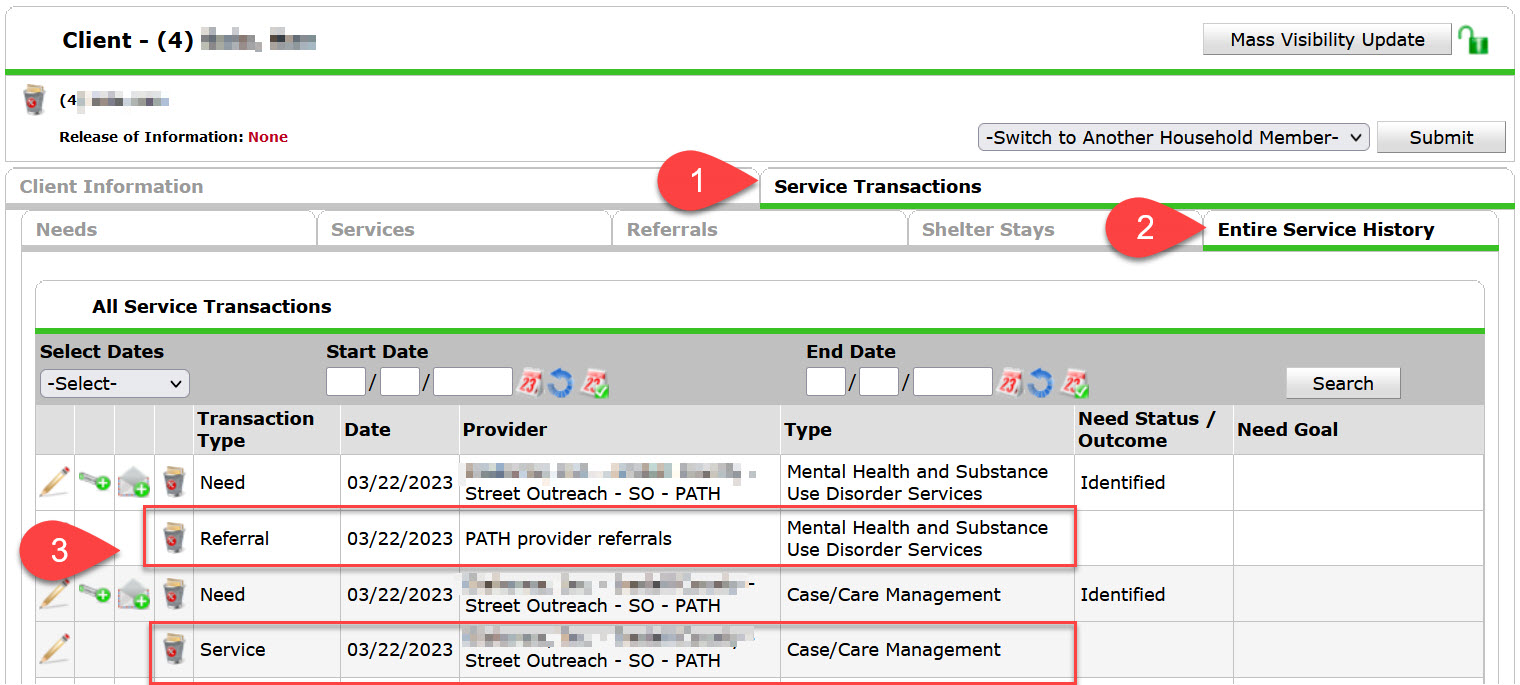Viewport: 1520px width, 685px height.
Task: Open the Start Date calendar picker icon
Action: [x=529, y=382]
